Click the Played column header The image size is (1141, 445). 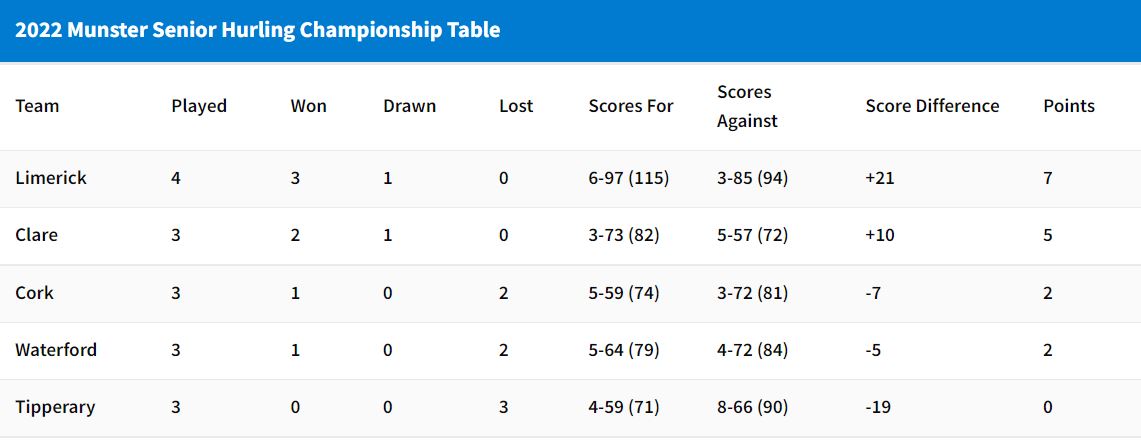point(199,106)
